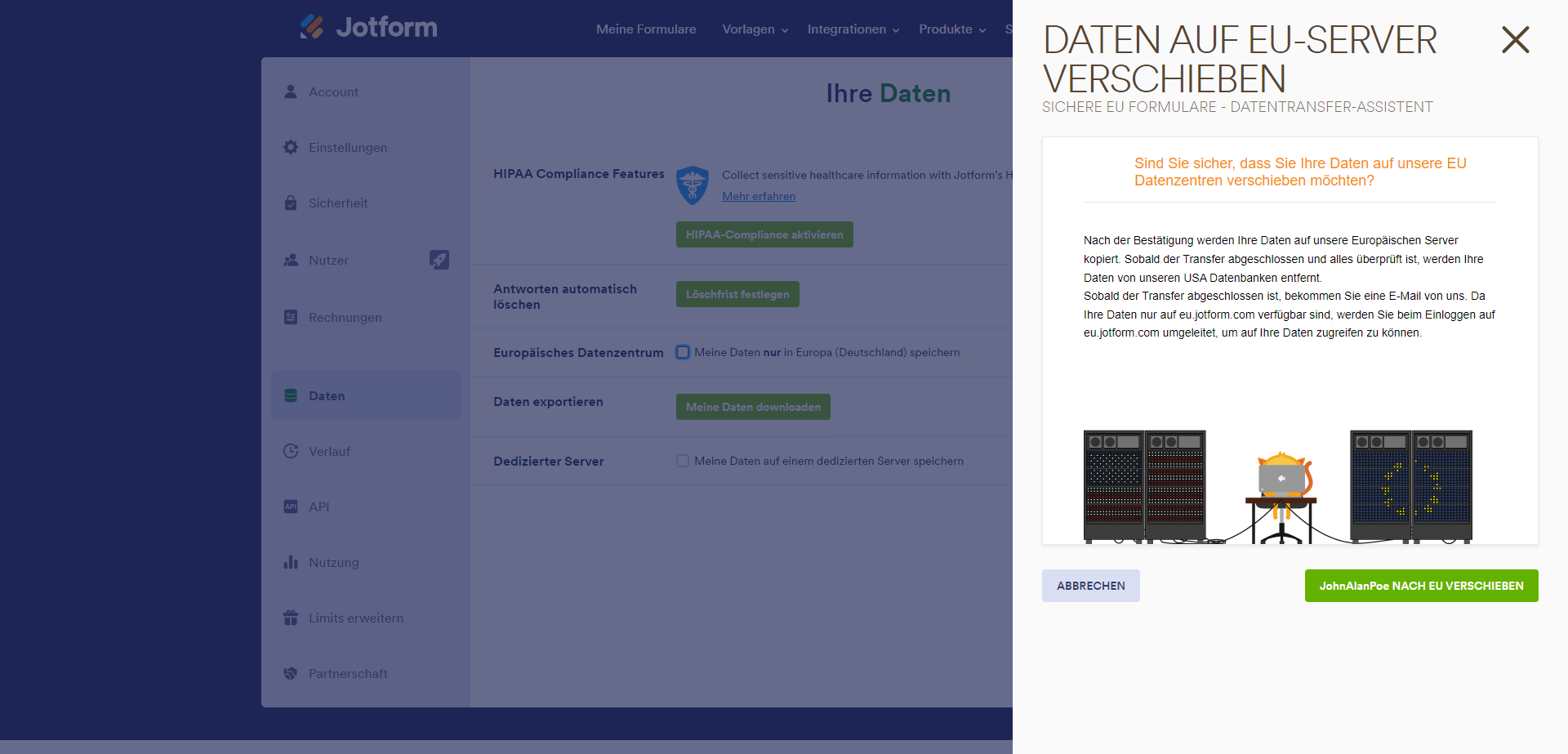
Task: Expand the Vorlagen dropdown menu
Action: coord(755,29)
